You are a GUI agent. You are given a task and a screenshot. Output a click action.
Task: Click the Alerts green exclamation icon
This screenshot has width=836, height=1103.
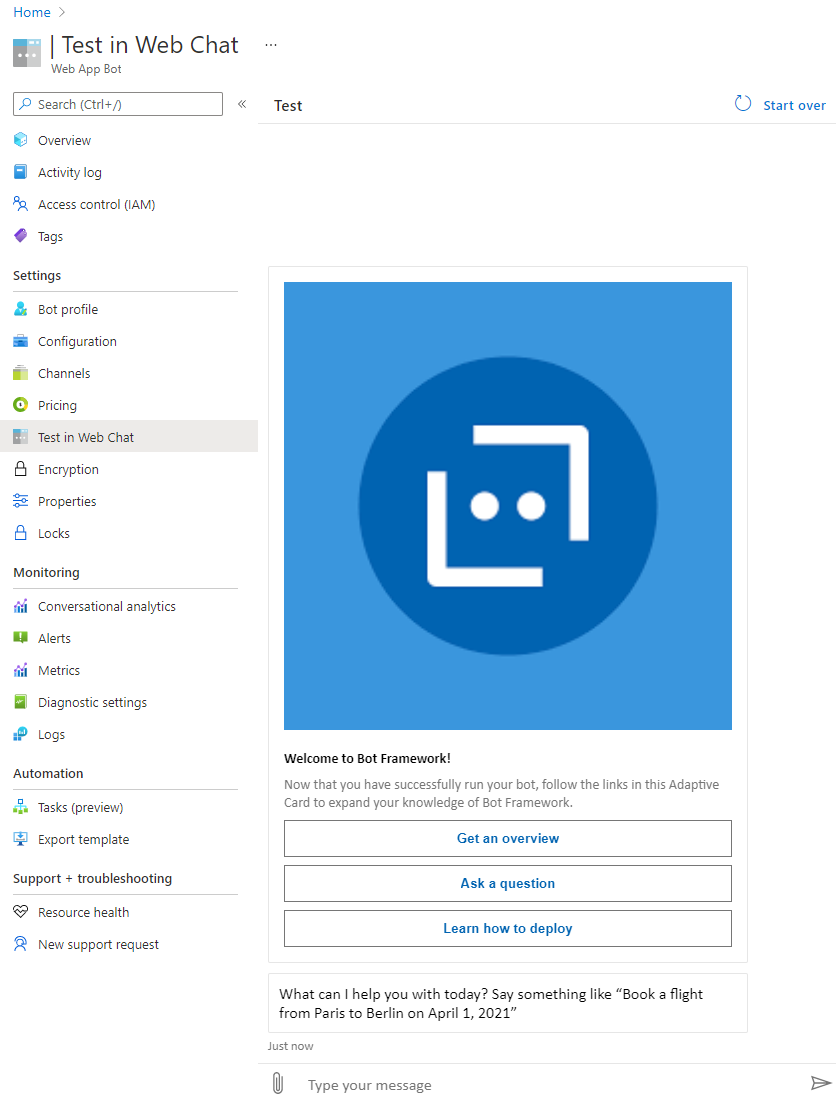(x=20, y=638)
